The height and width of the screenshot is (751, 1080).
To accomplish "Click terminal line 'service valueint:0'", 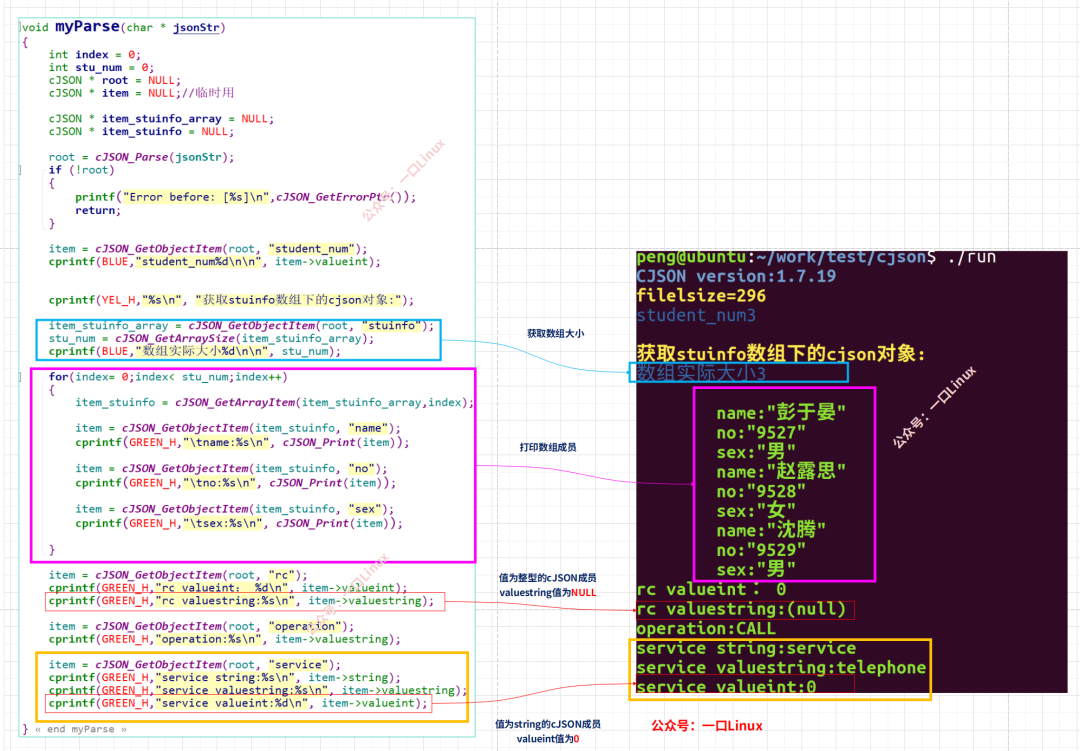I will (x=726, y=687).
